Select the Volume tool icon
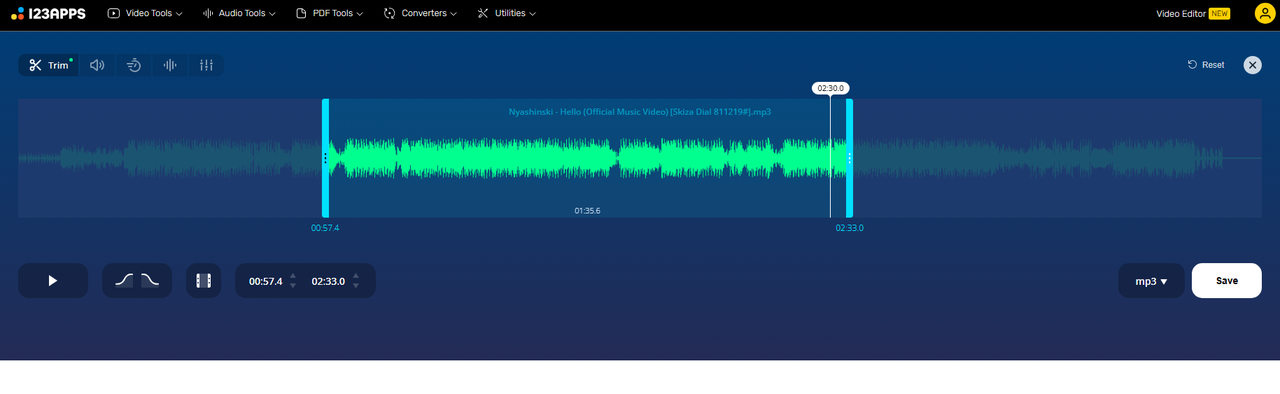This screenshot has width=1280, height=394. click(97, 65)
